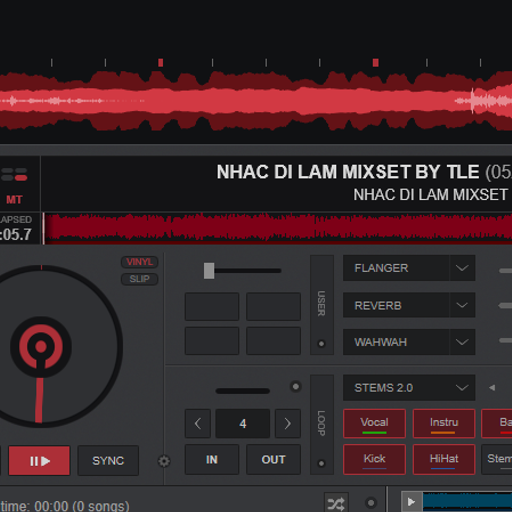Toggle SLIP mode
This screenshot has height=512, width=512.
[139, 279]
